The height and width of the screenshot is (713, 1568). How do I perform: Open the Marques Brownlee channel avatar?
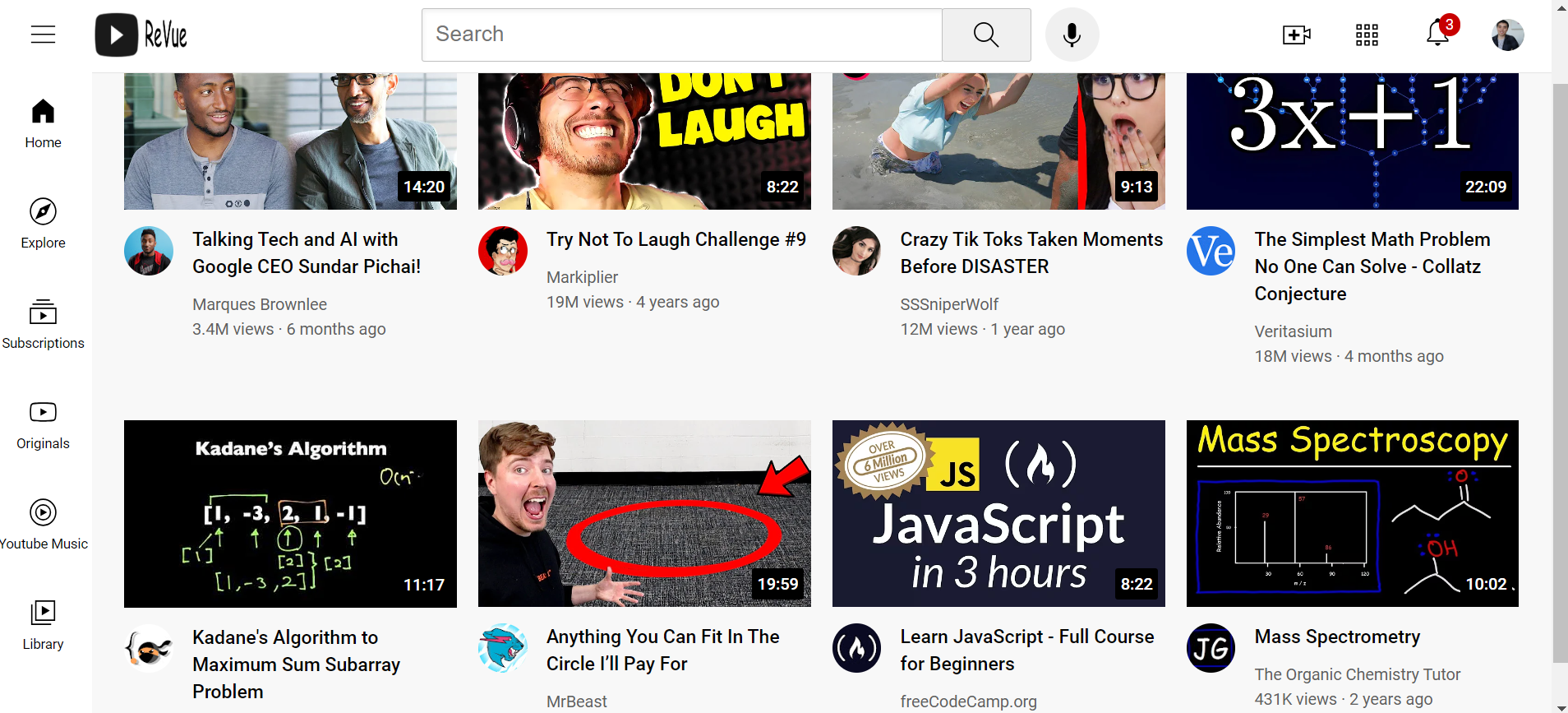(149, 251)
